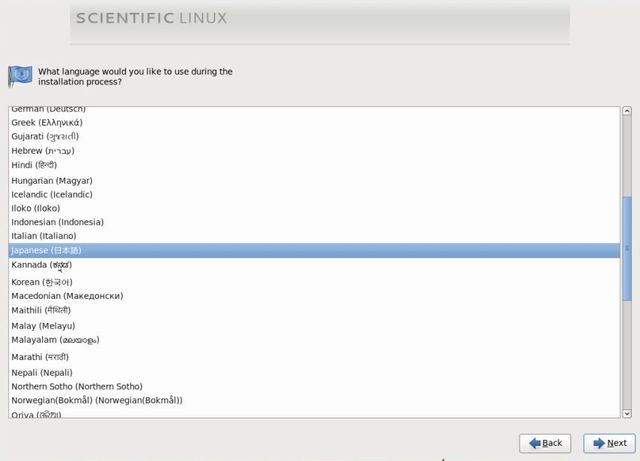This screenshot has height=461, width=640.
Task: Choose Norwegian(Bokmål) from the list
Action: (x=96, y=400)
